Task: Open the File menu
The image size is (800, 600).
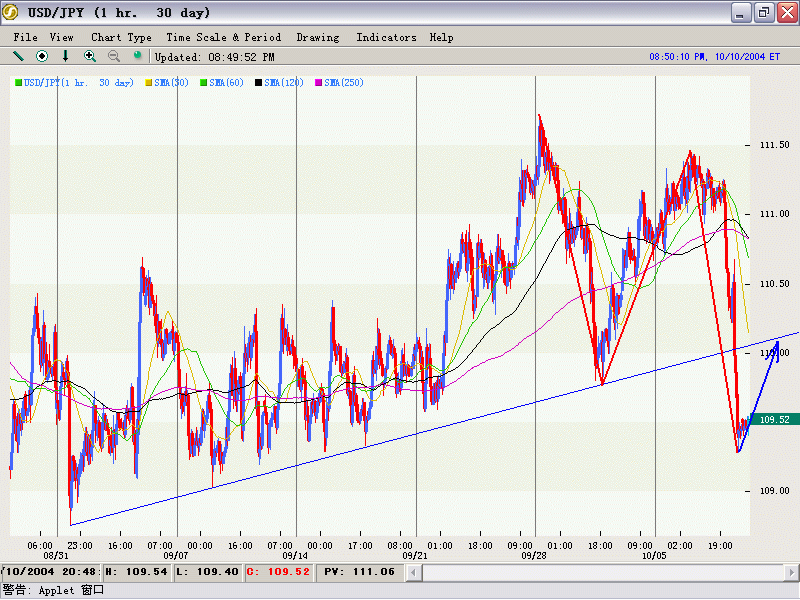Action: (x=25, y=37)
